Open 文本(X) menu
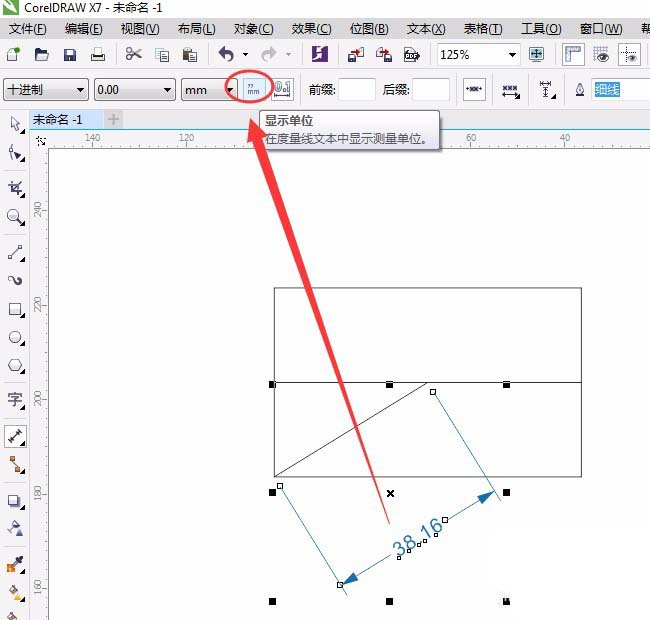This screenshot has width=650, height=620. click(426, 29)
